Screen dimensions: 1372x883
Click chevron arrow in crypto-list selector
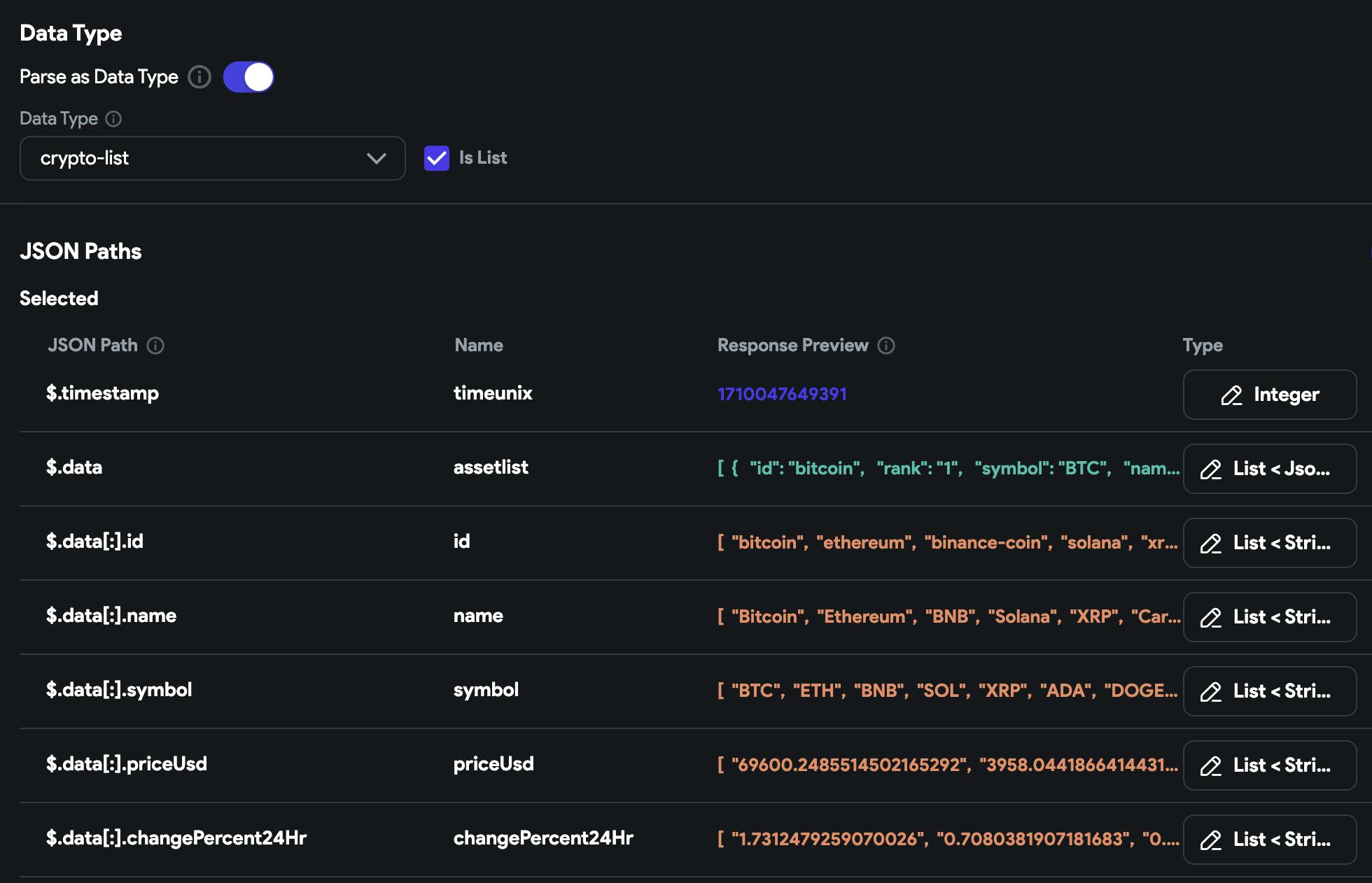point(377,158)
